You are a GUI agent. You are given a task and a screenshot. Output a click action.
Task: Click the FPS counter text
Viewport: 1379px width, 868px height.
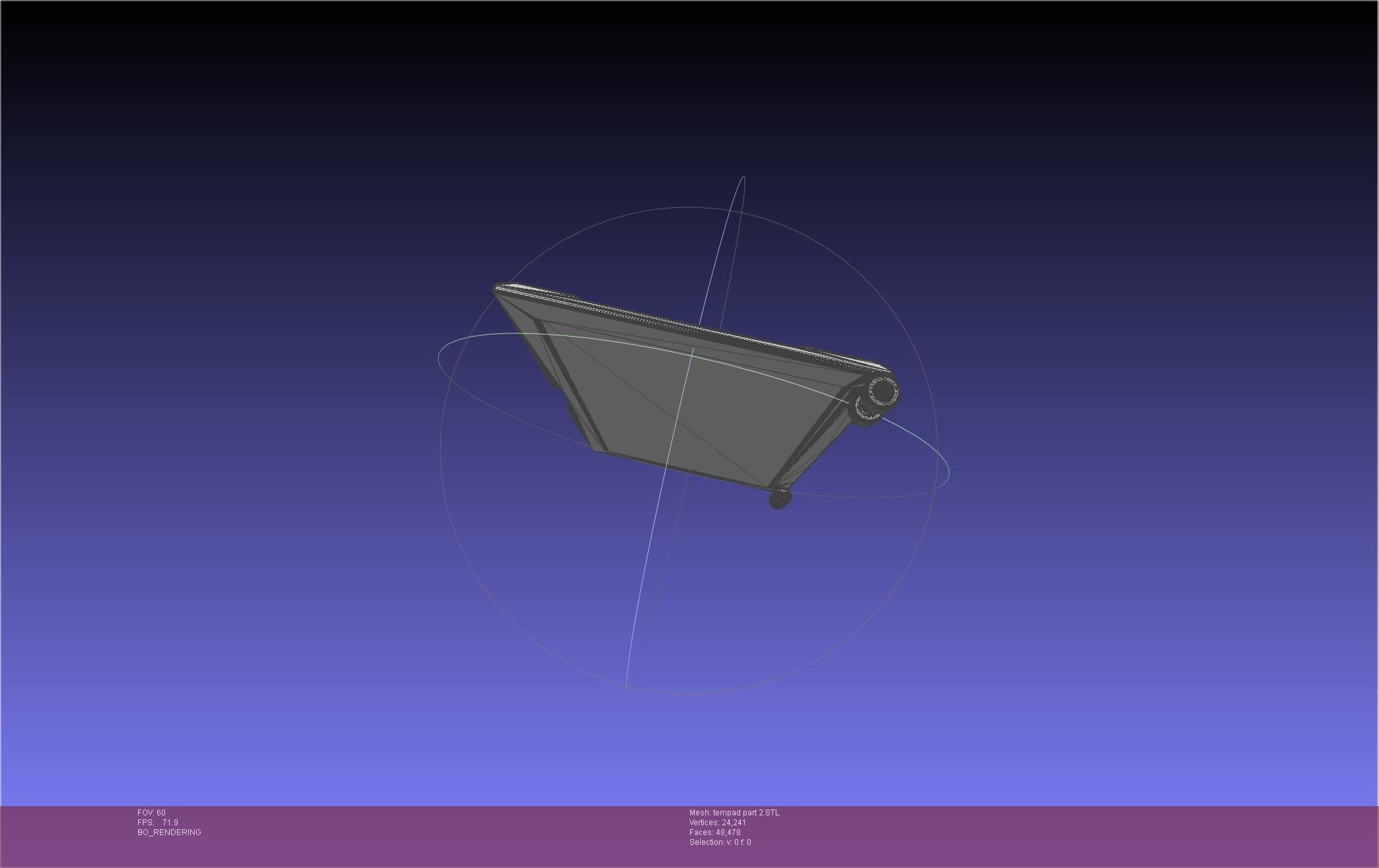(x=158, y=823)
